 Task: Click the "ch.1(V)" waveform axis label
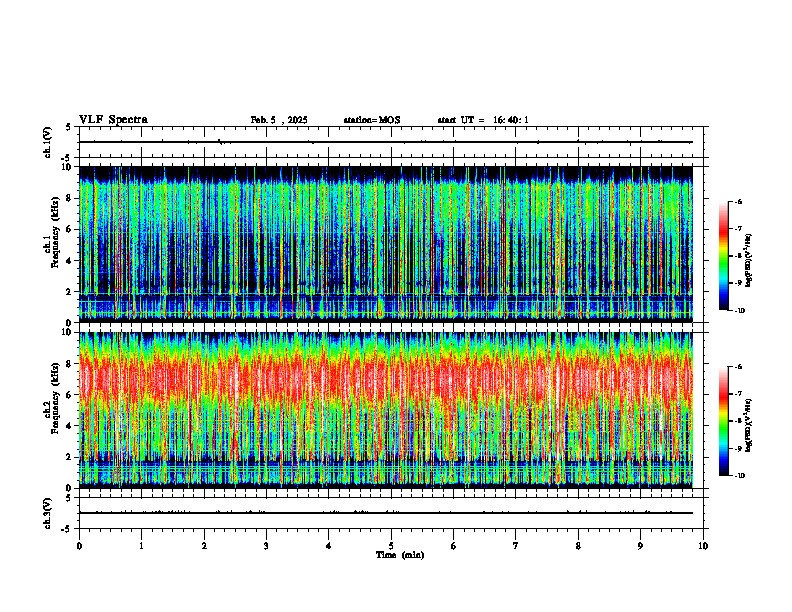coord(48,142)
